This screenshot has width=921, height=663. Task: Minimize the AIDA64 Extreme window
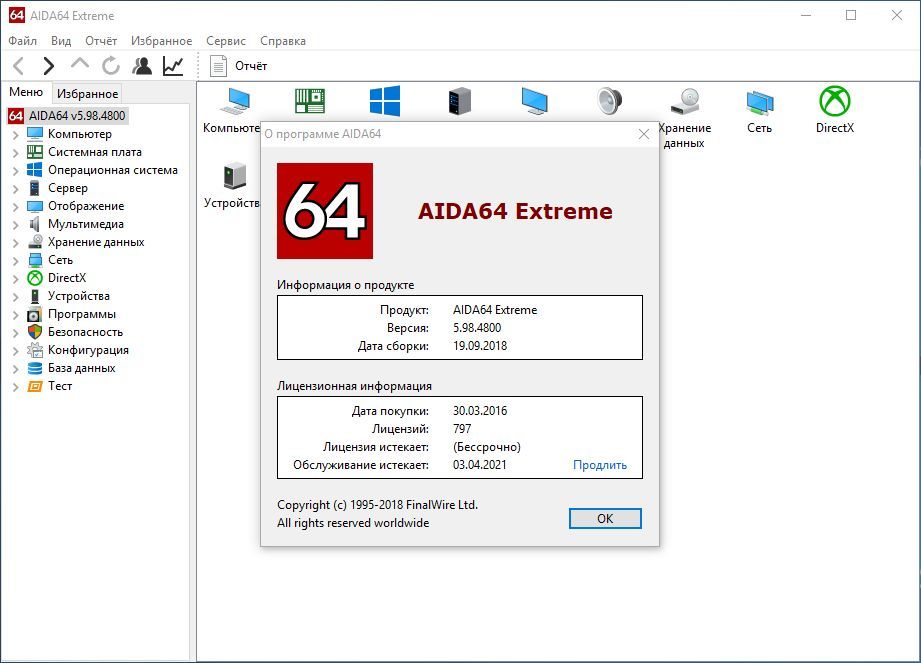click(x=806, y=16)
